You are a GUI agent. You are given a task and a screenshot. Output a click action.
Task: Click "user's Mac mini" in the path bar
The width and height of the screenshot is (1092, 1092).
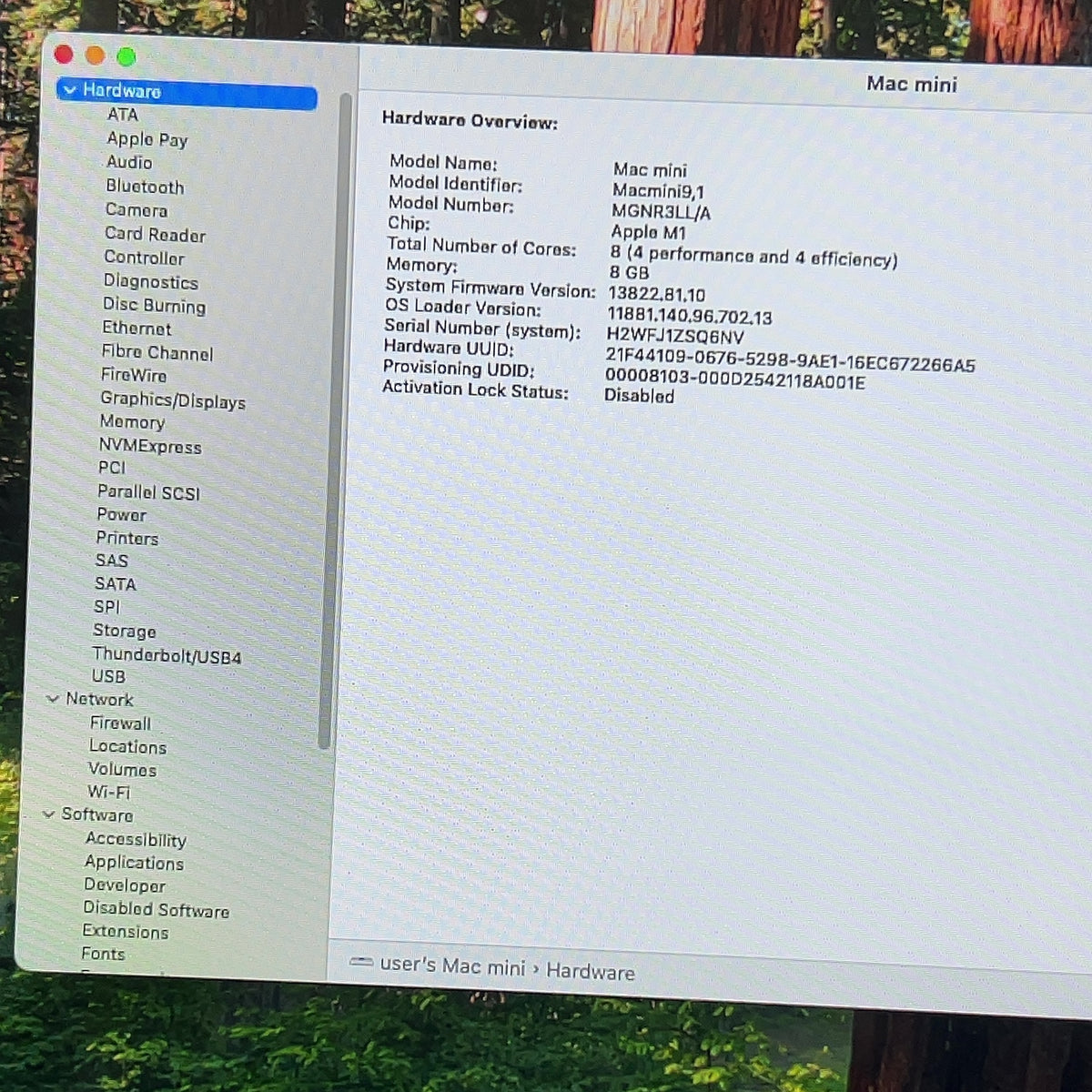tap(452, 966)
